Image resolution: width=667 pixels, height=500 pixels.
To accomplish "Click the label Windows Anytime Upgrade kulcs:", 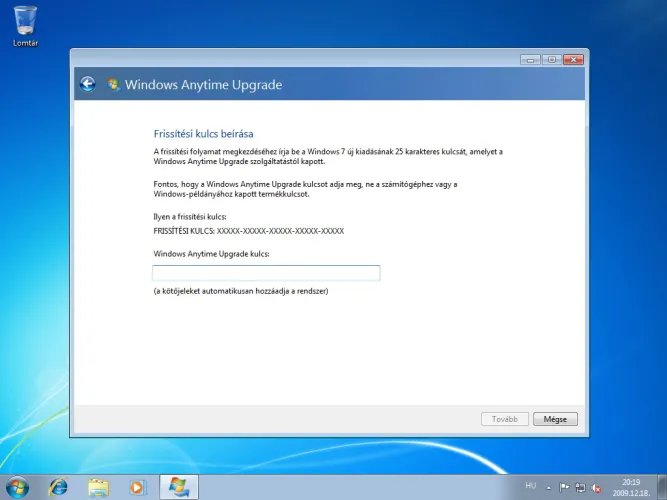I will point(211,254).
